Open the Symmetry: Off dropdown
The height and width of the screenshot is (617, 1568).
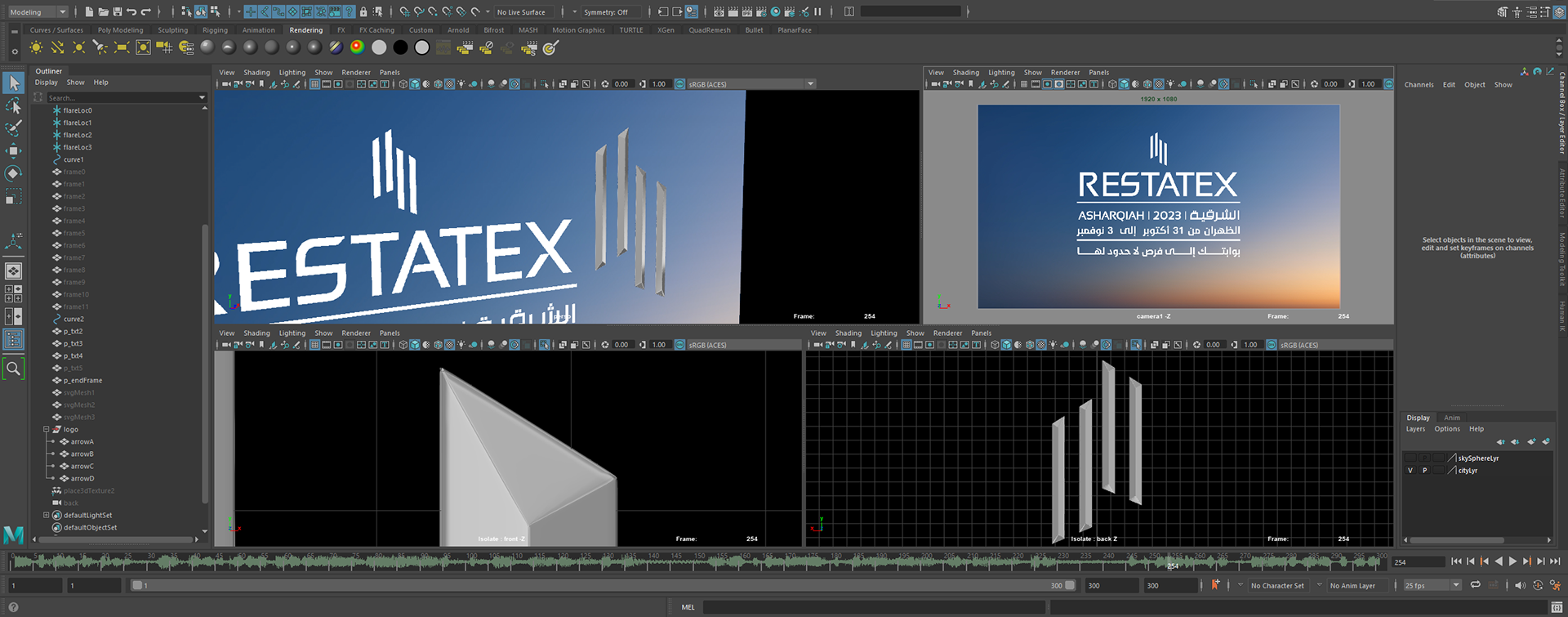point(611,12)
